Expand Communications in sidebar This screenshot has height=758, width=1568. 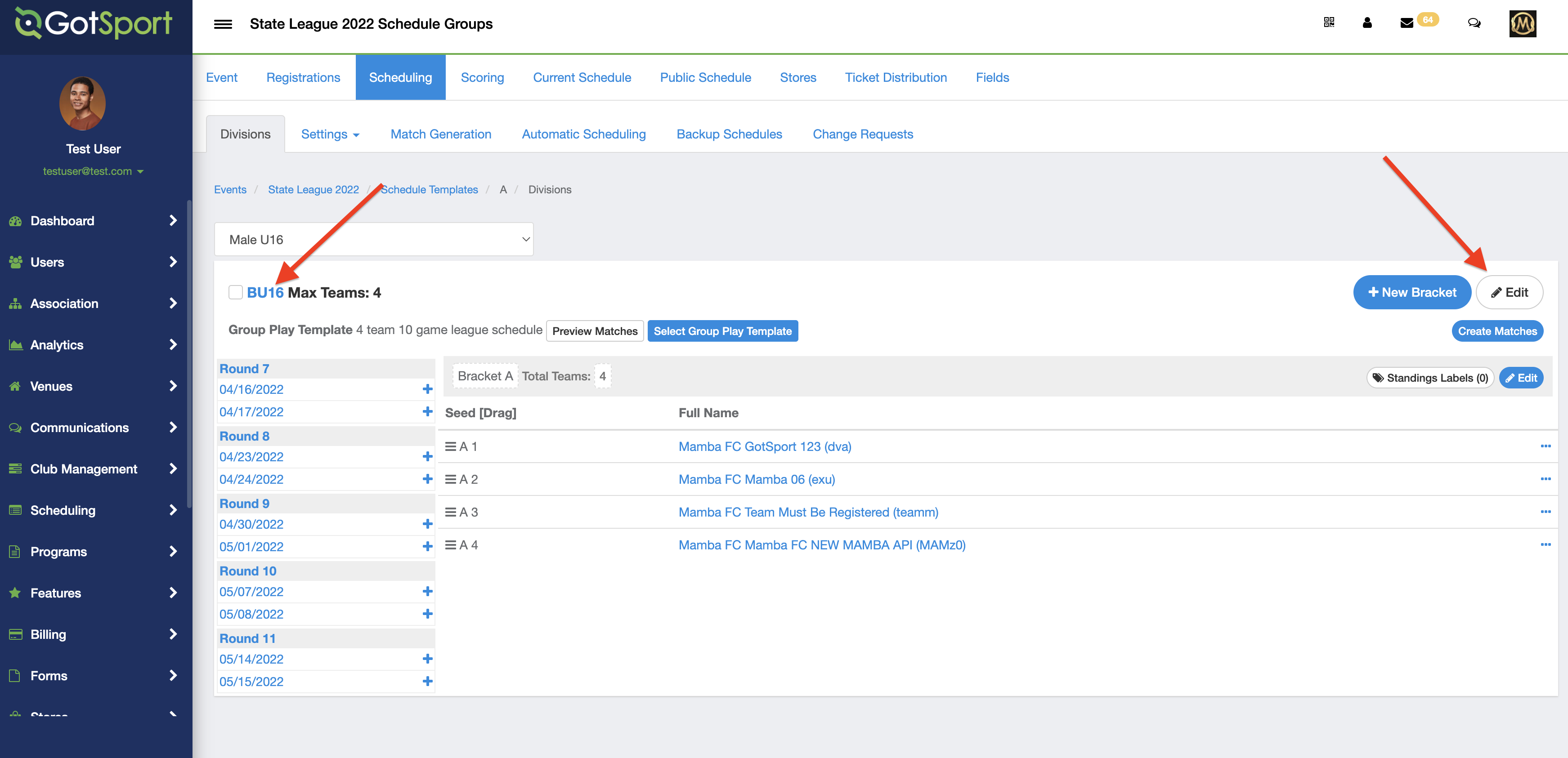click(94, 428)
